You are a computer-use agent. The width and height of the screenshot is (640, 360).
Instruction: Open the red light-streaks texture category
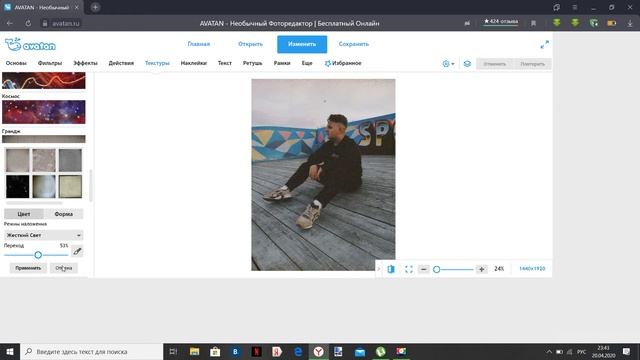coord(44,80)
